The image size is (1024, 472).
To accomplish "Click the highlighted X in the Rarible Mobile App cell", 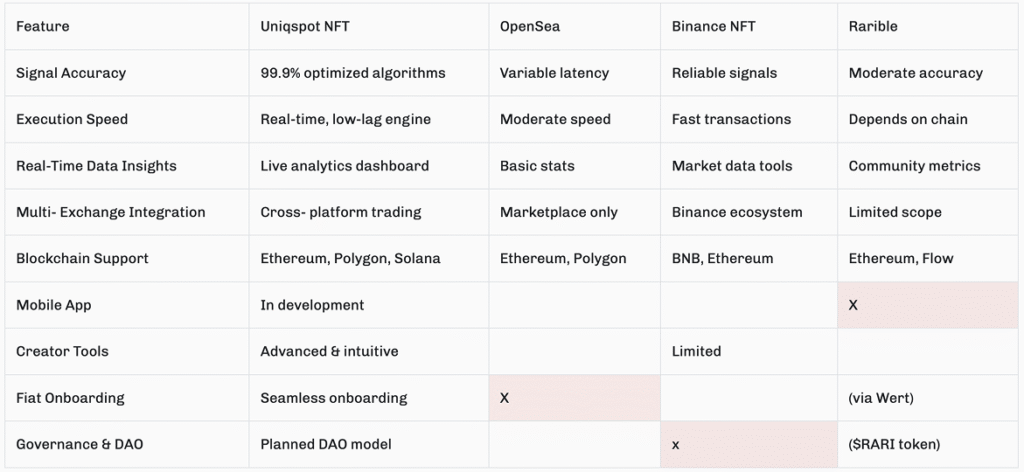I will [853, 305].
